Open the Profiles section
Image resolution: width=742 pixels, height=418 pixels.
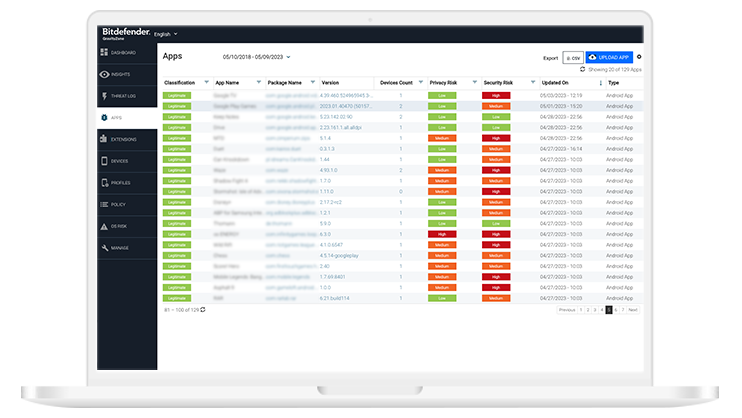coord(123,183)
